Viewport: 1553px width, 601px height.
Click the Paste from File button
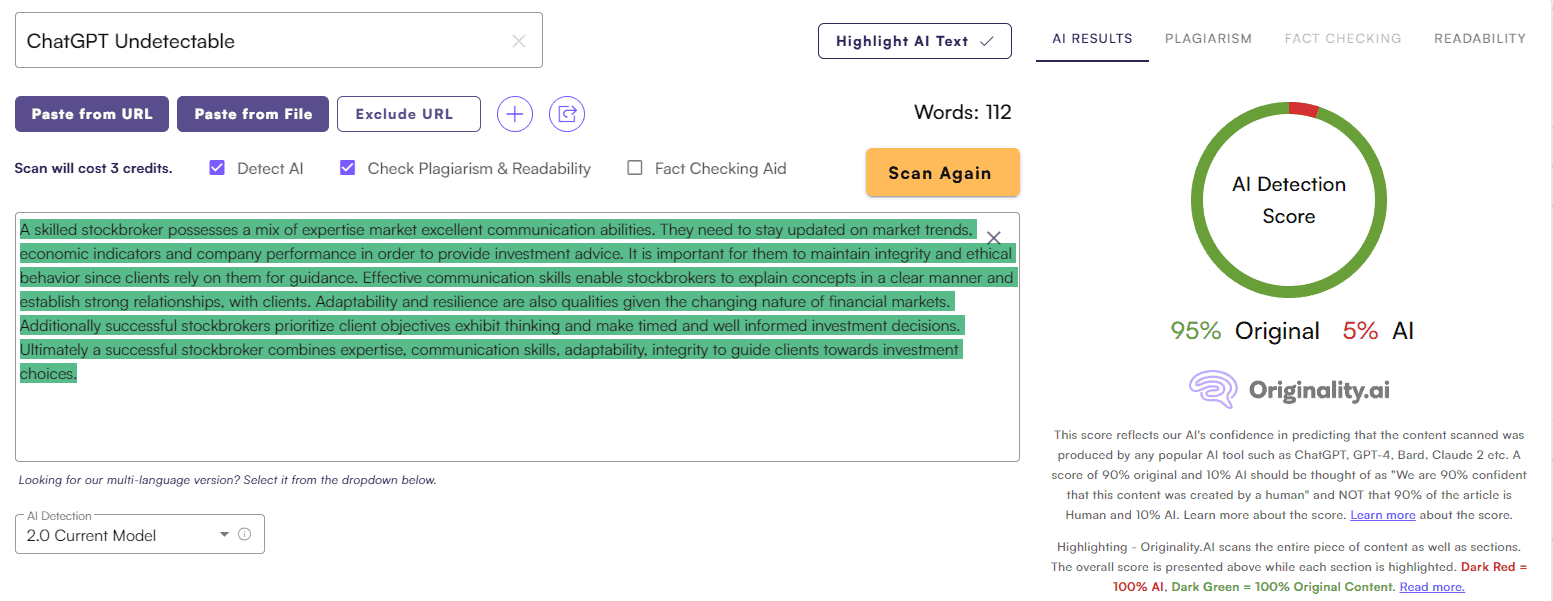click(253, 114)
